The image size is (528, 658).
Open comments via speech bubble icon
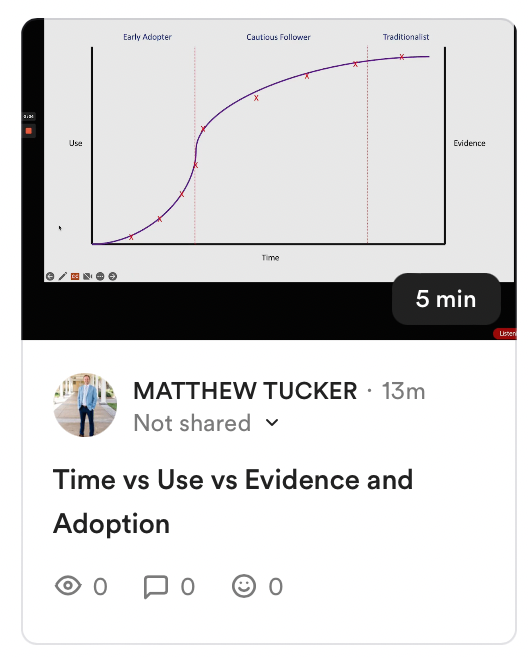point(156,586)
